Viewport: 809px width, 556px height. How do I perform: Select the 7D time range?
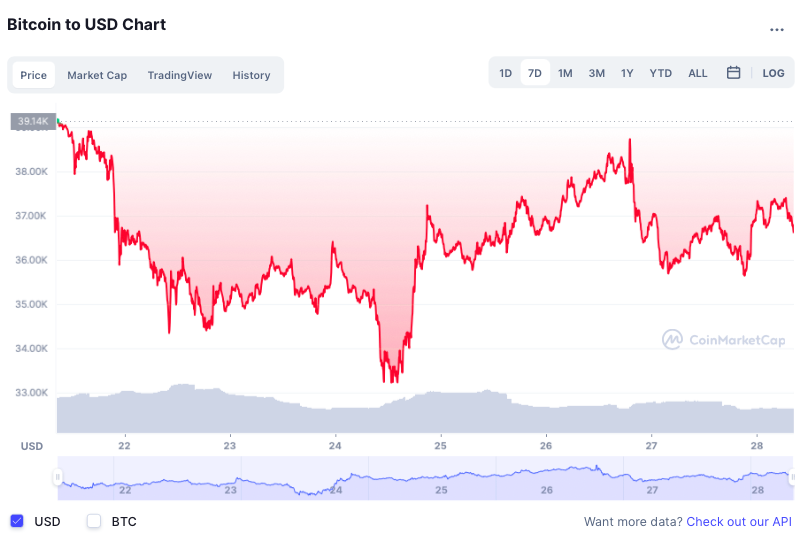click(x=535, y=73)
